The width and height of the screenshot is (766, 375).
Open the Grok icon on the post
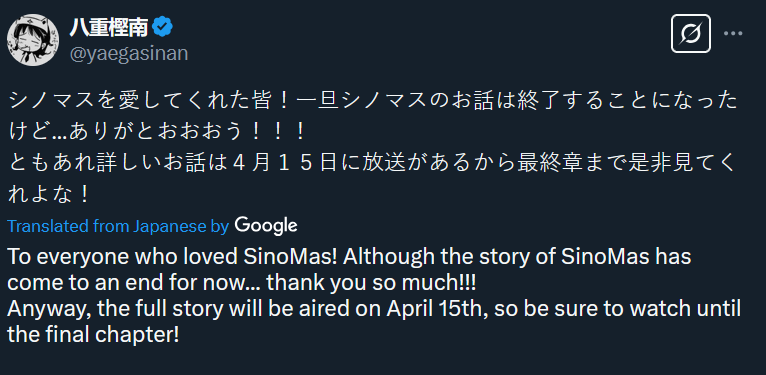[x=691, y=34]
